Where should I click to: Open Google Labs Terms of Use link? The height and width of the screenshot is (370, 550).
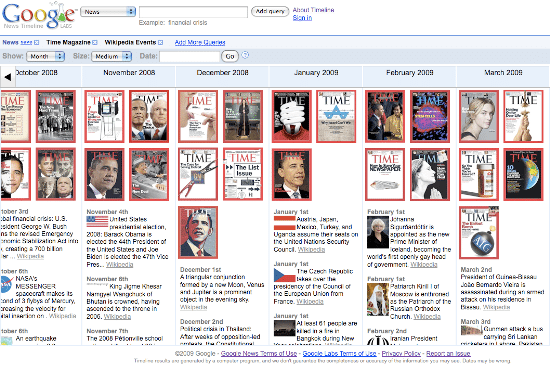[340, 354]
